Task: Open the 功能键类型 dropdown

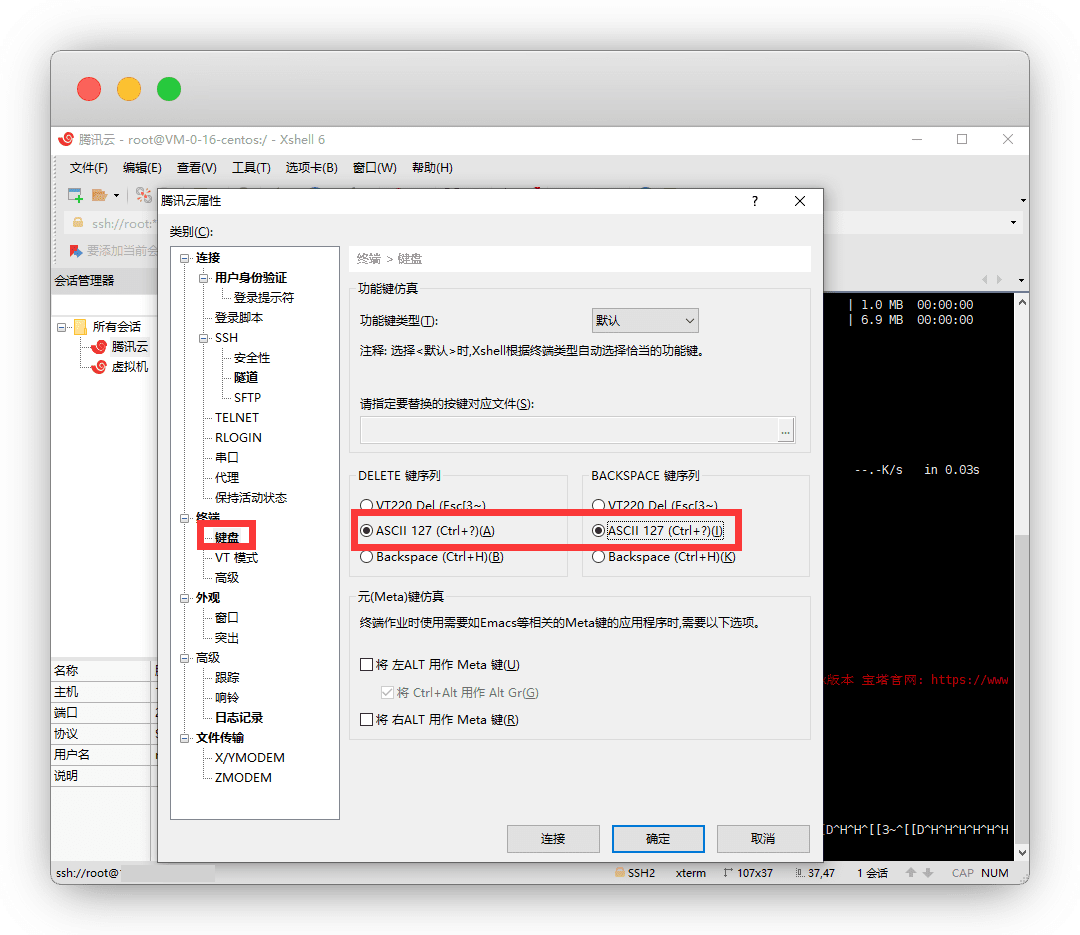Action: pos(645,321)
